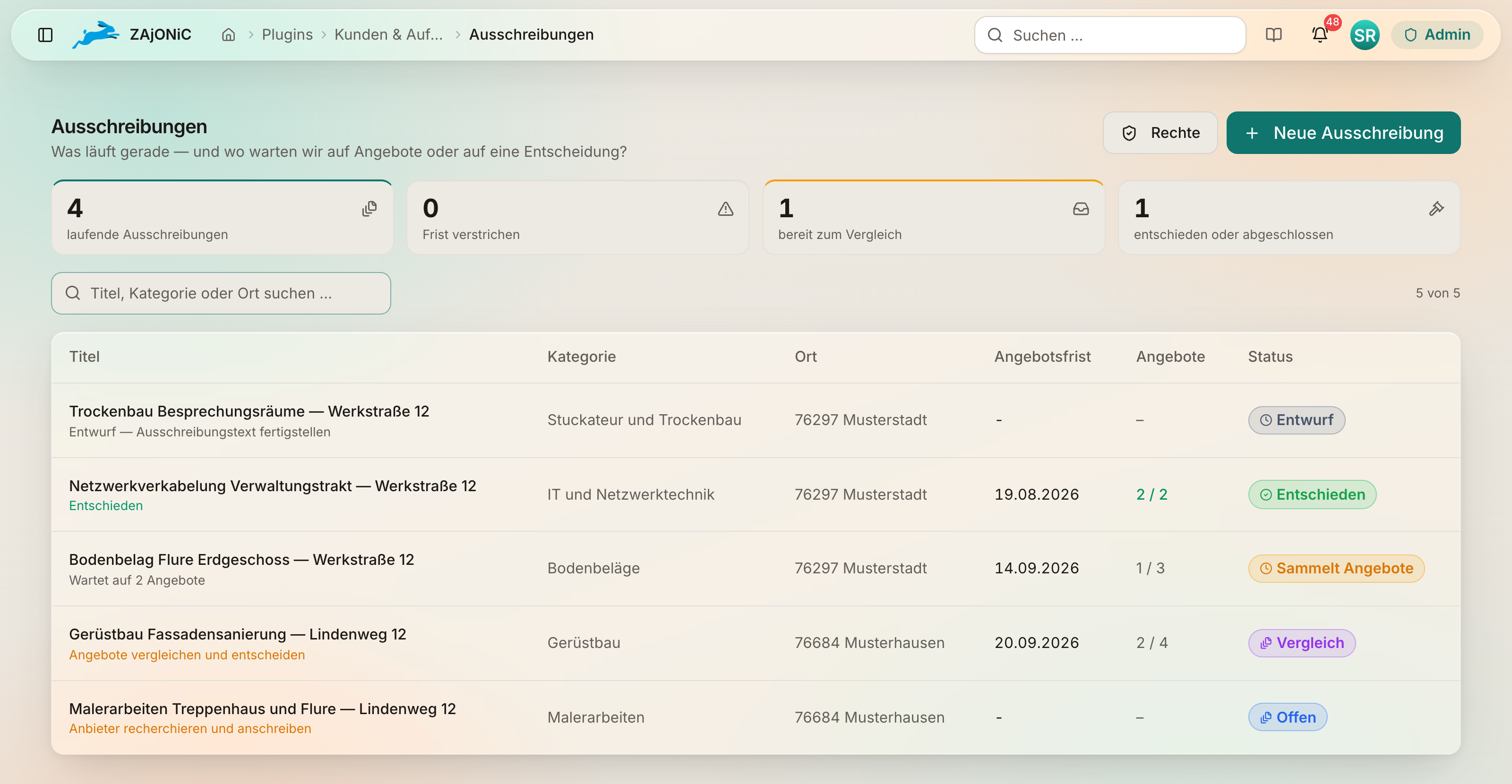Screen dimensions: 1512x784
Task: Focus the Titel, Kategorie oder Ort search field
Action: point(221,293)
